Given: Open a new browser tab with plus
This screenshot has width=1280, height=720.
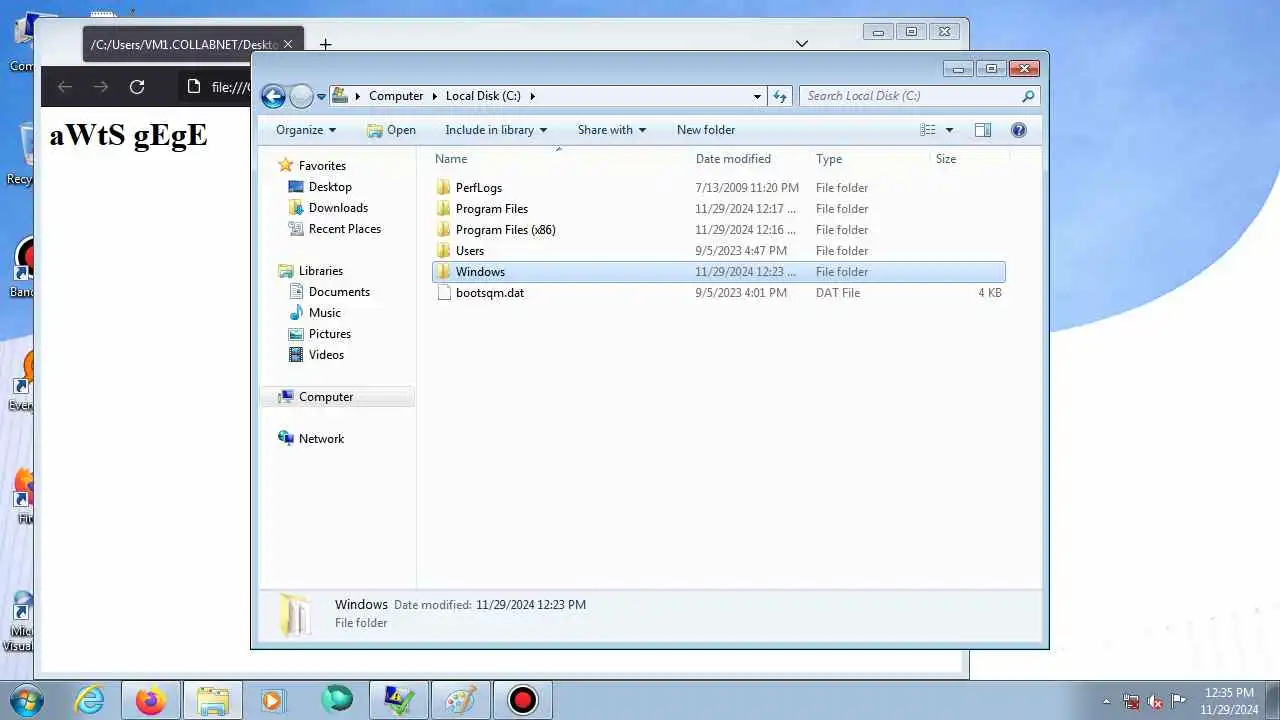Looking at the screenshot, I should [325, 44].
